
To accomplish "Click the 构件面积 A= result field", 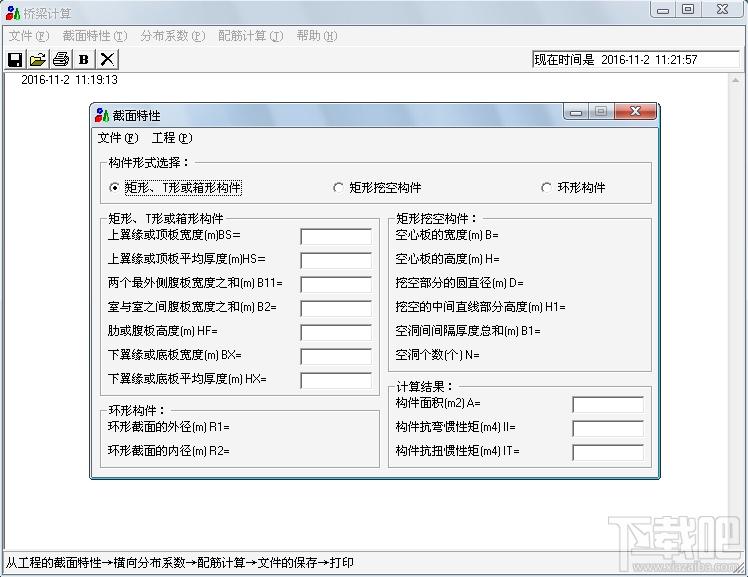I will click(x=608, y=404).
